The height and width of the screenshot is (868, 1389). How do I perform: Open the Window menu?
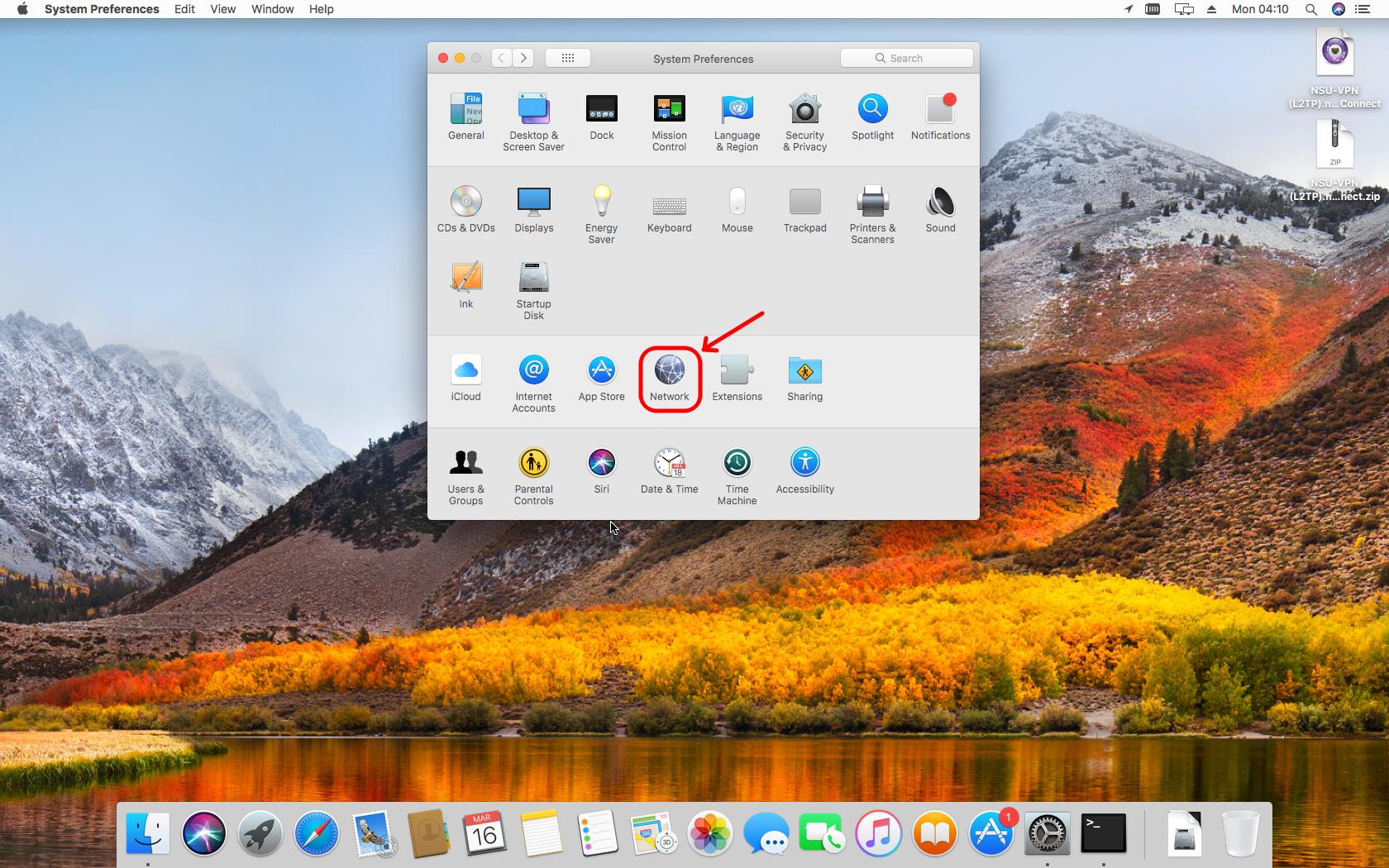point(272,9)
